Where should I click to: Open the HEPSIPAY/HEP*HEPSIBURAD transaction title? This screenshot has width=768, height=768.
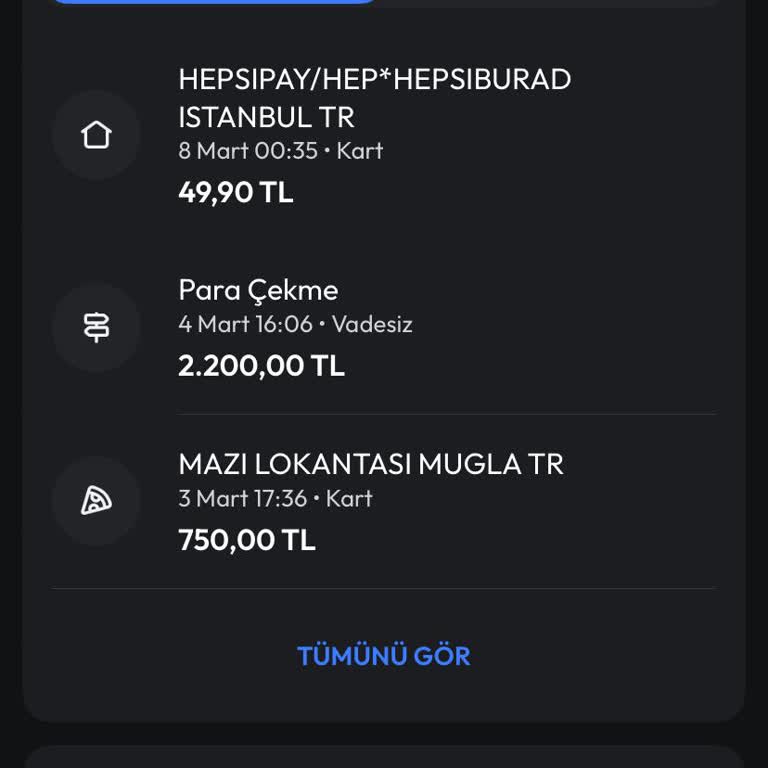374,79
